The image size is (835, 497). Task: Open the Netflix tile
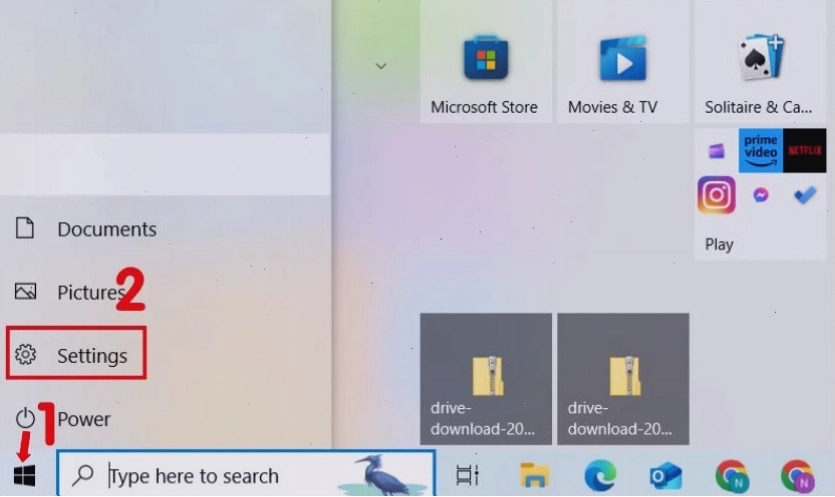(x=805, y=150)
